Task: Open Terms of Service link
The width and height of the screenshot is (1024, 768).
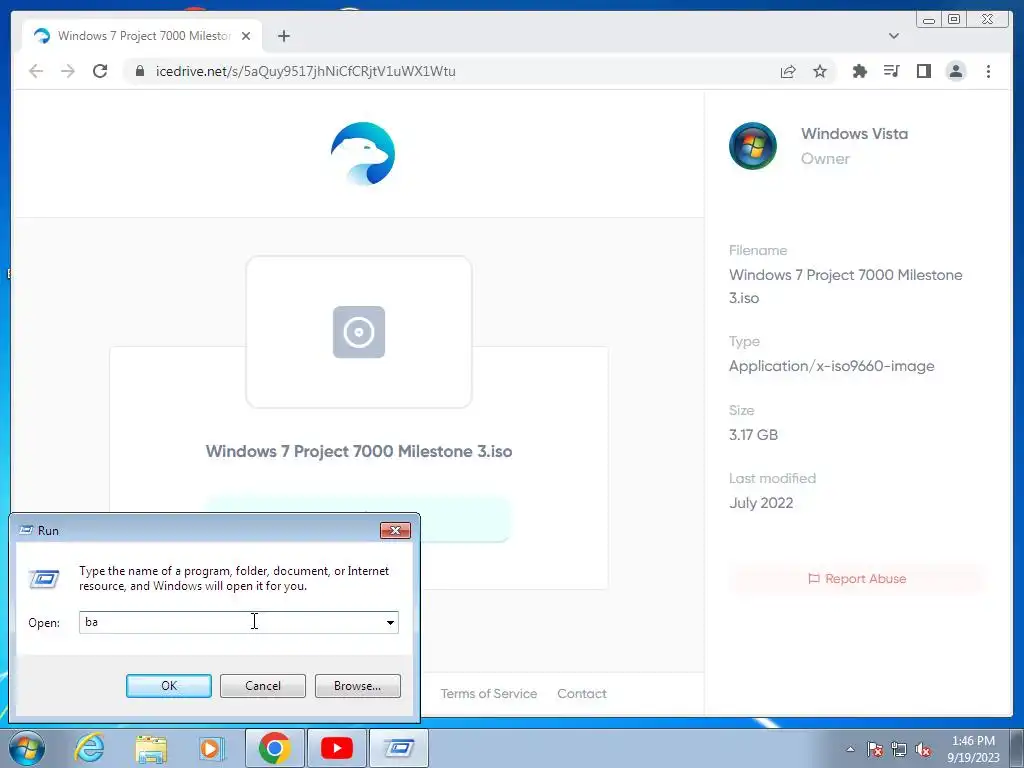Action: coord(488,694)
